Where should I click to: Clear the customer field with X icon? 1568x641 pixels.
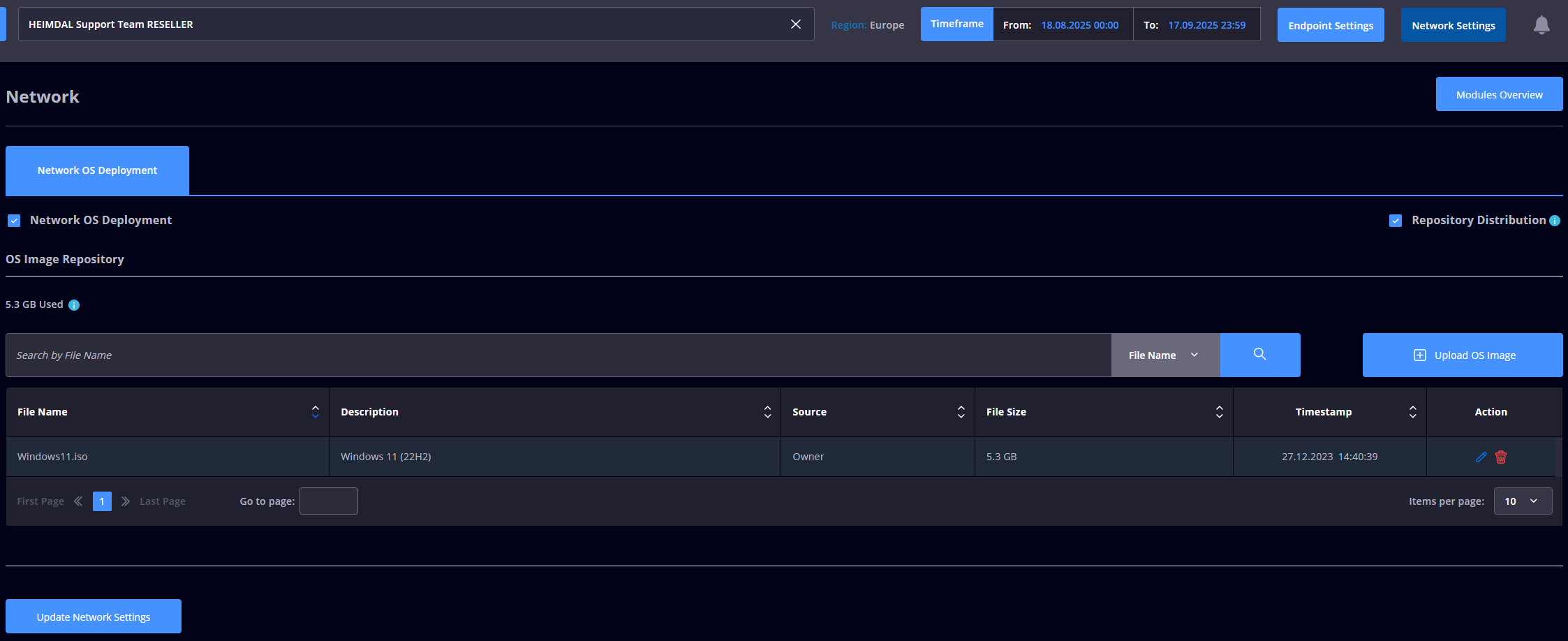(x=795, y=24)
